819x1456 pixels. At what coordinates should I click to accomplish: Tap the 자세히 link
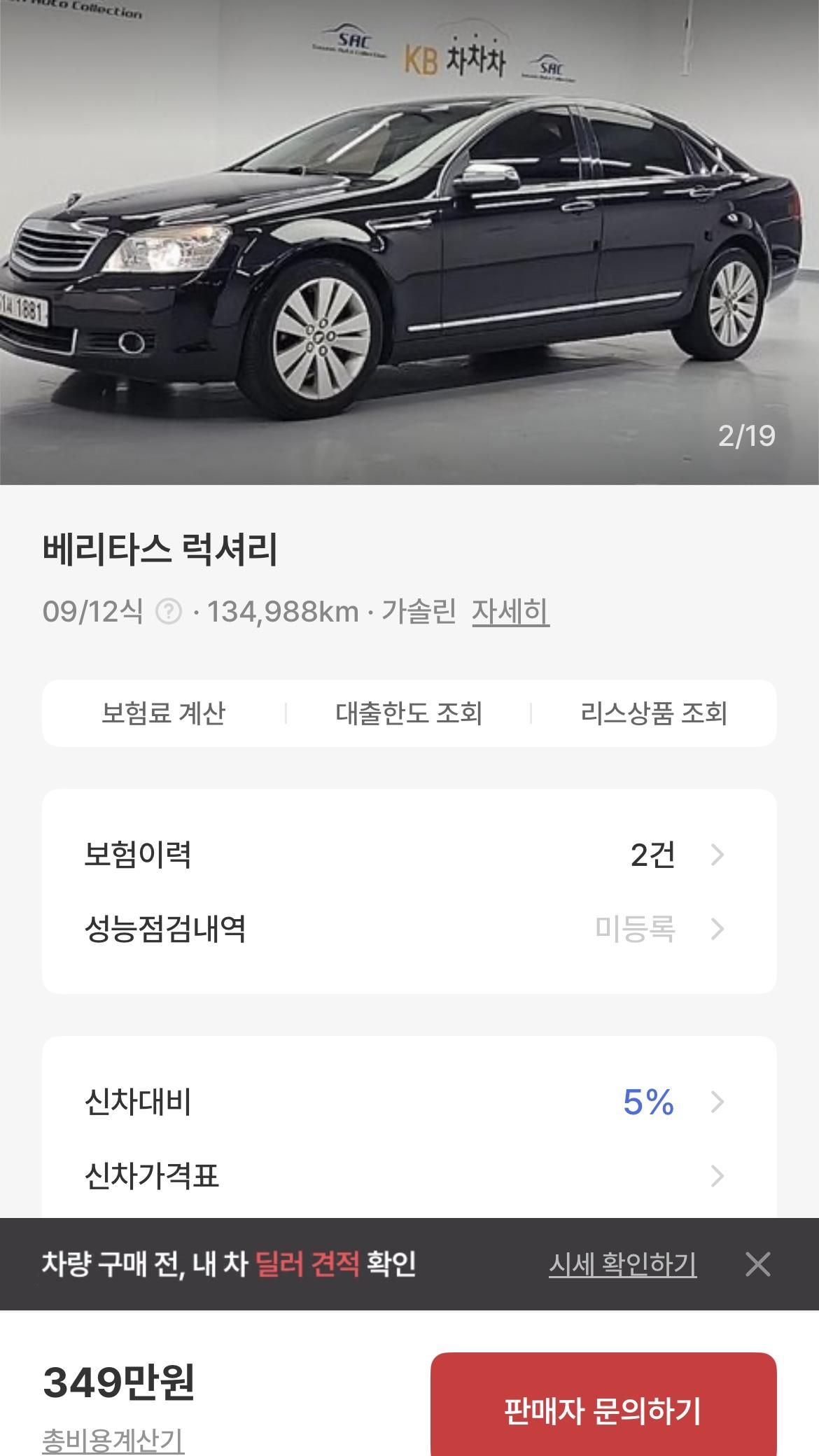pos(510,612)
